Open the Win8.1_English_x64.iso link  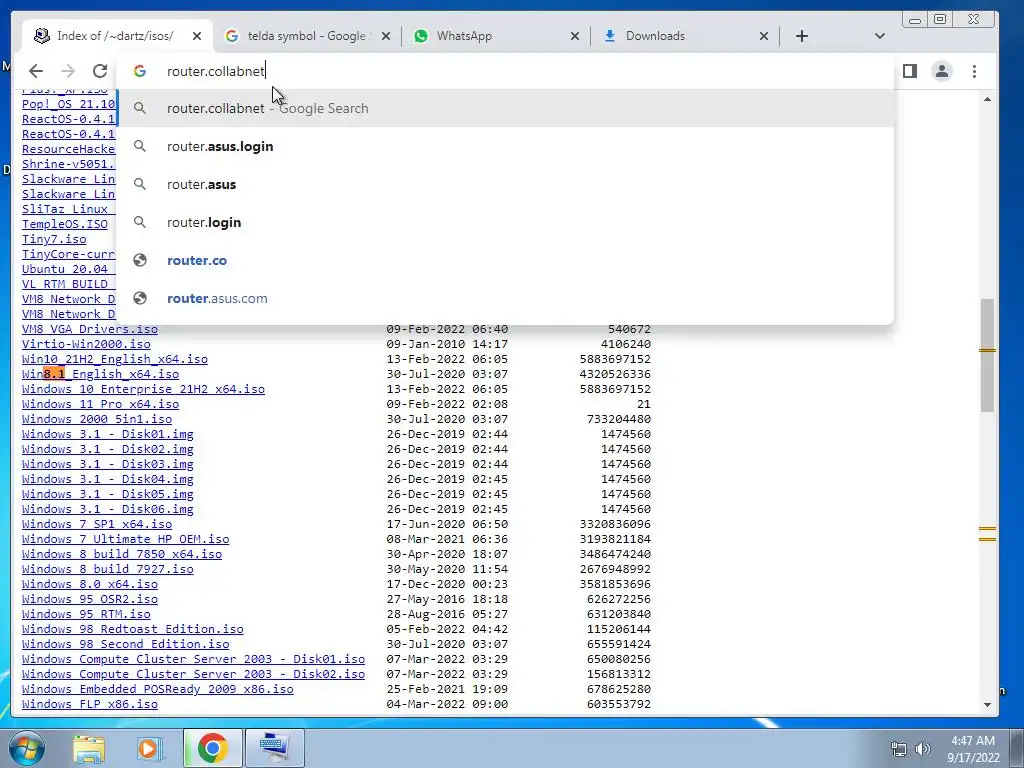coord(101,374)
